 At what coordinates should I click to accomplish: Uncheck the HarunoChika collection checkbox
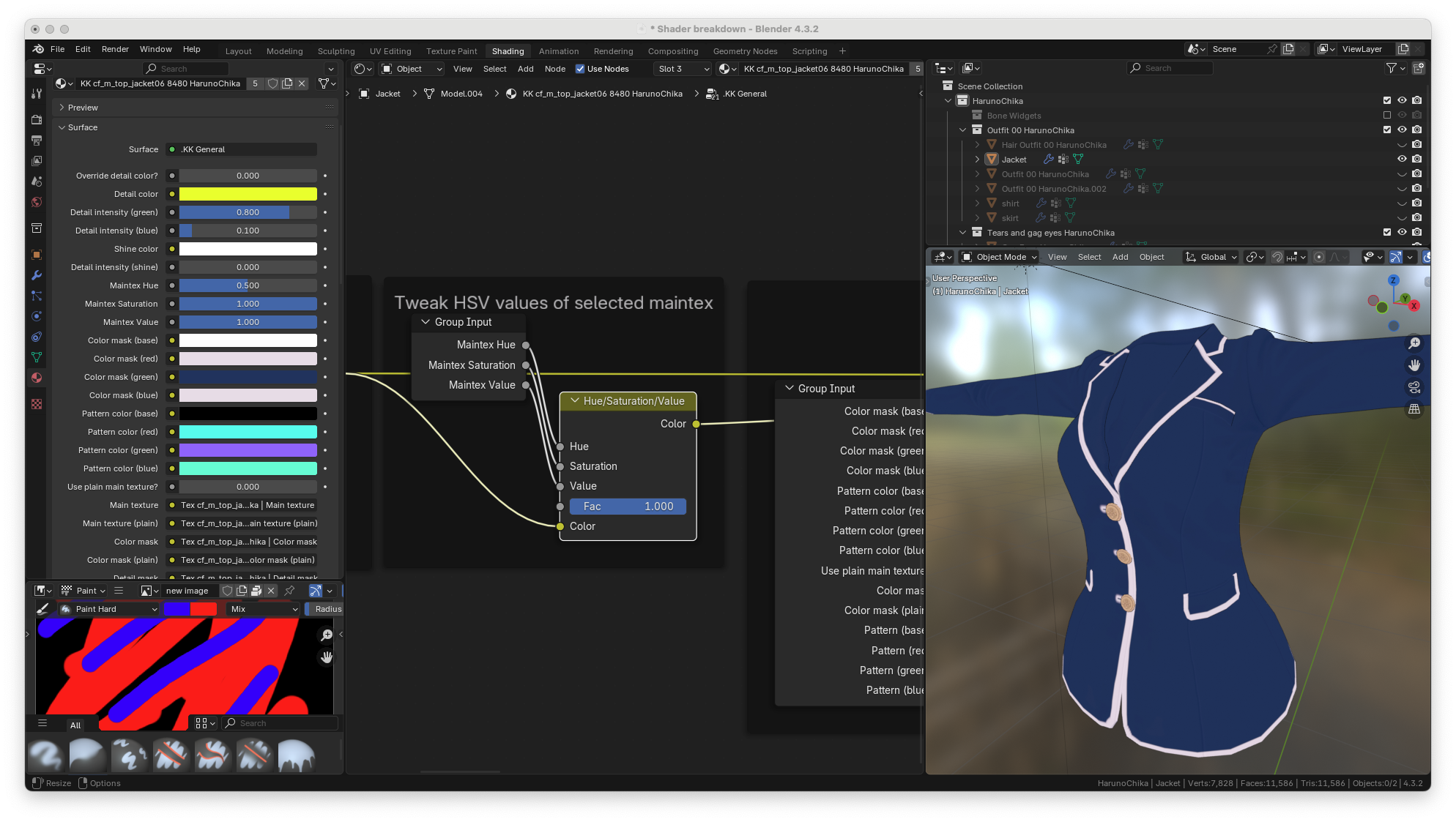(1386, 100)
